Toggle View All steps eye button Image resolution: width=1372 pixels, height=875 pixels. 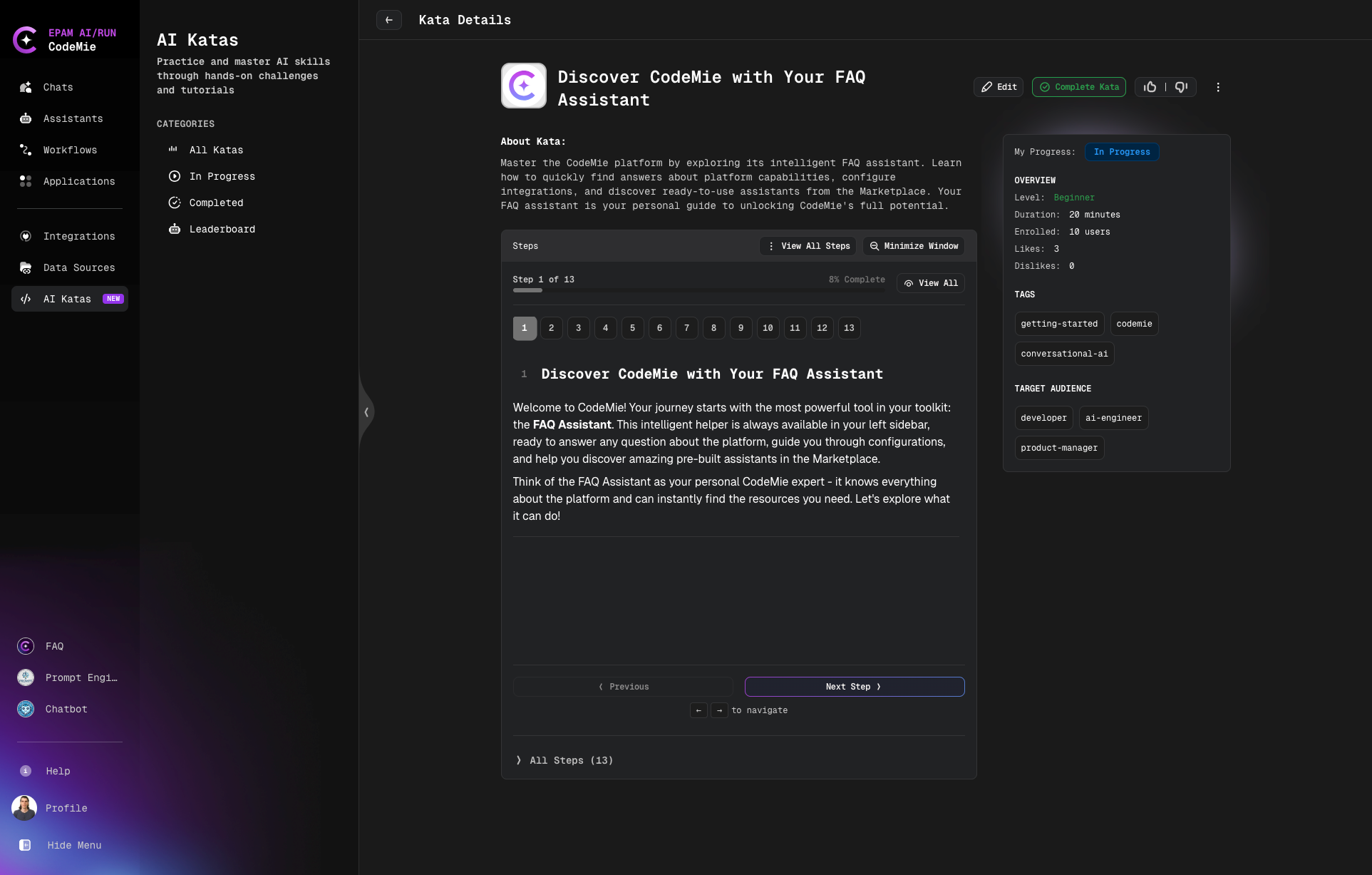930,283
